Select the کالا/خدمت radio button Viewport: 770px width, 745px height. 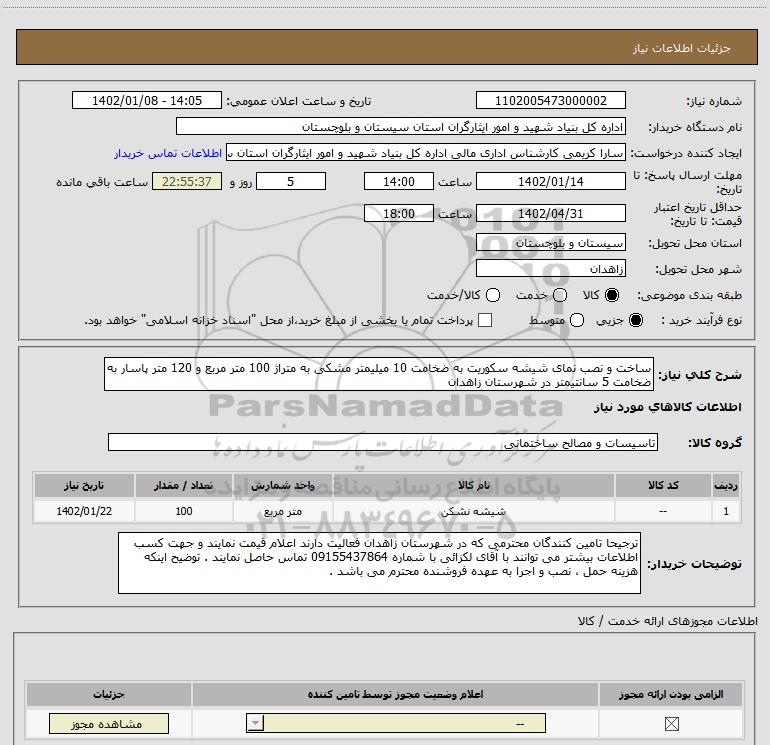[x=493, y=295]
